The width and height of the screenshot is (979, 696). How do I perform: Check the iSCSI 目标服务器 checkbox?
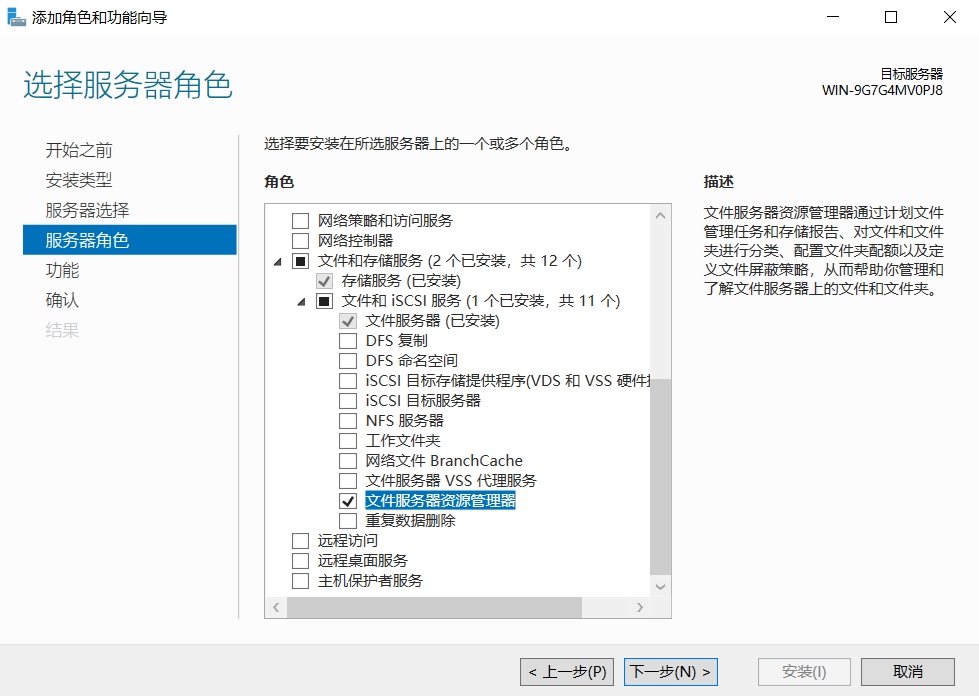click(348, 401)
